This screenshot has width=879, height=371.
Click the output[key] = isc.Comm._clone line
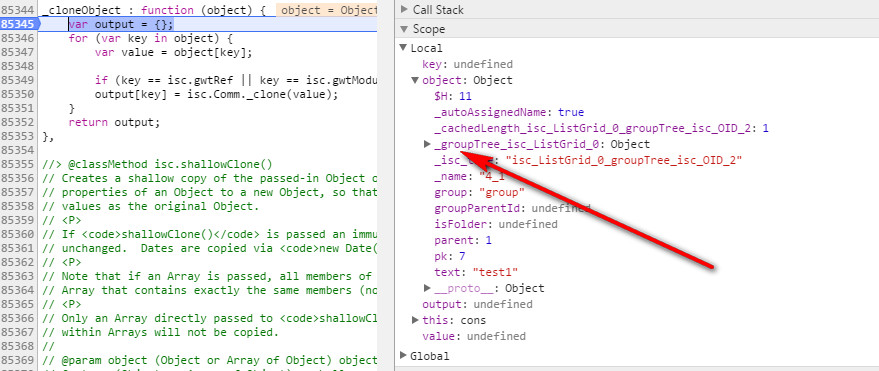tap(216, 95)
